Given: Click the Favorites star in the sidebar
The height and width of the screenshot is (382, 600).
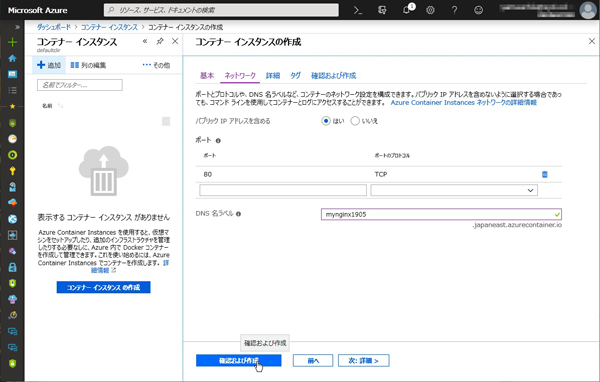Looking at the screenshot, I should click(13, 106).
